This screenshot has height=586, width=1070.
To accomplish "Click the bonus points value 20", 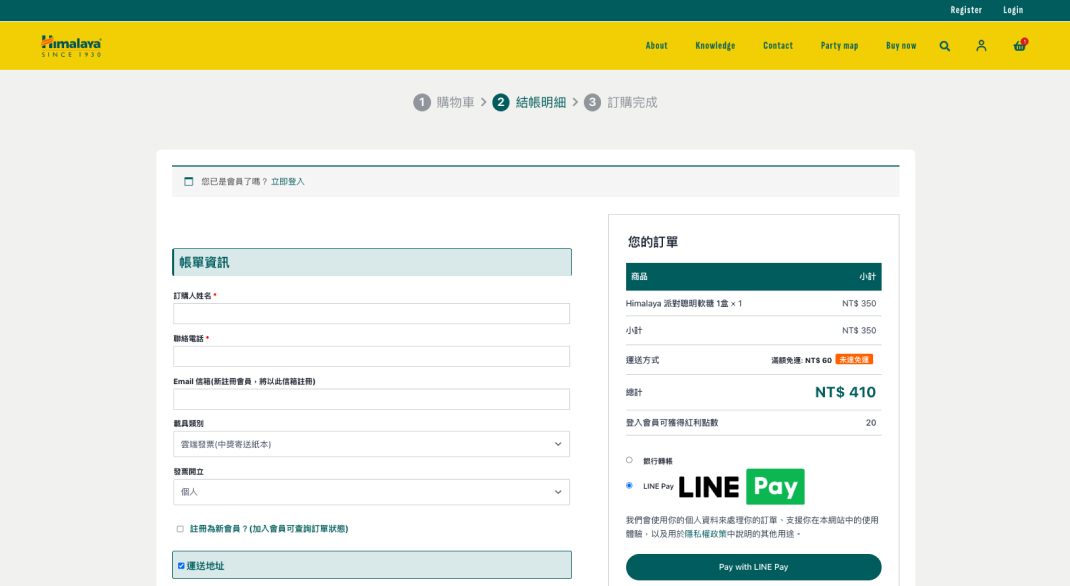I will tap(871, 423).
